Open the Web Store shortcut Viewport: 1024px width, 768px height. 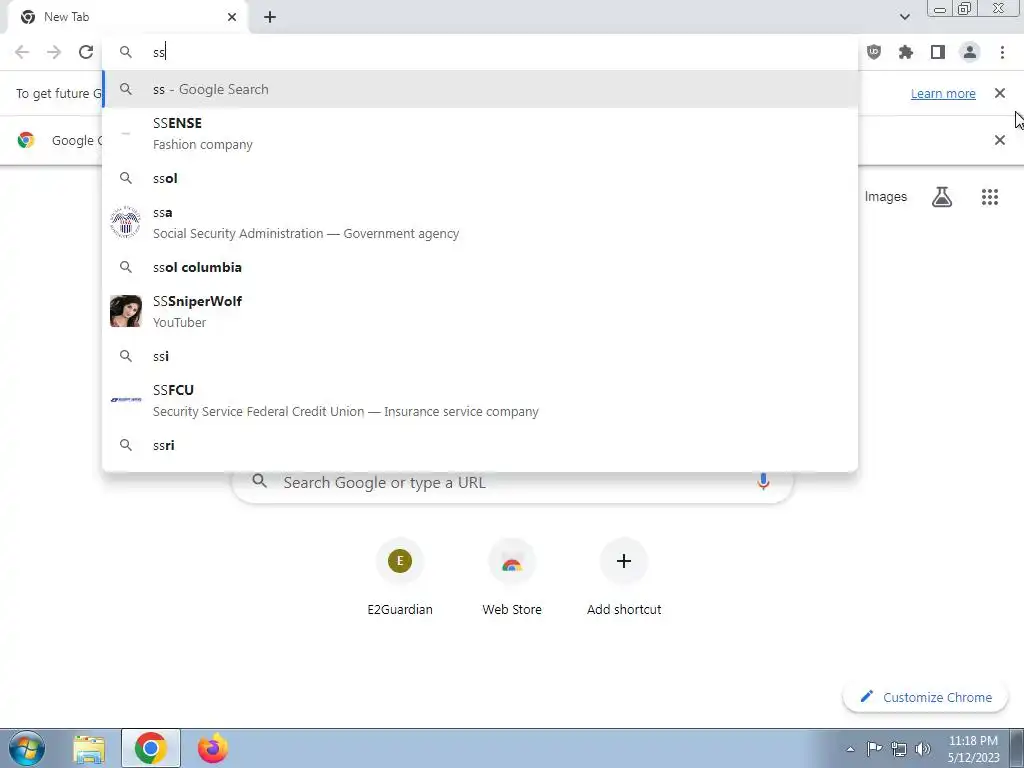[x=512, y=577]
